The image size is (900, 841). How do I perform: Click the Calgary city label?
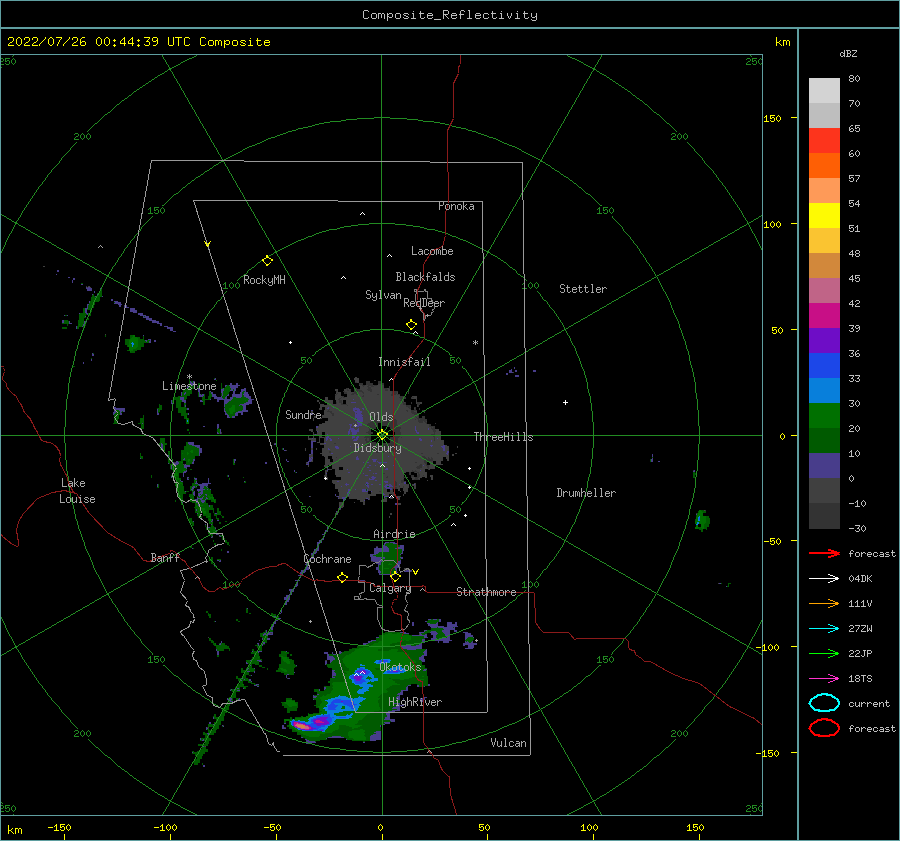(390, 588)
